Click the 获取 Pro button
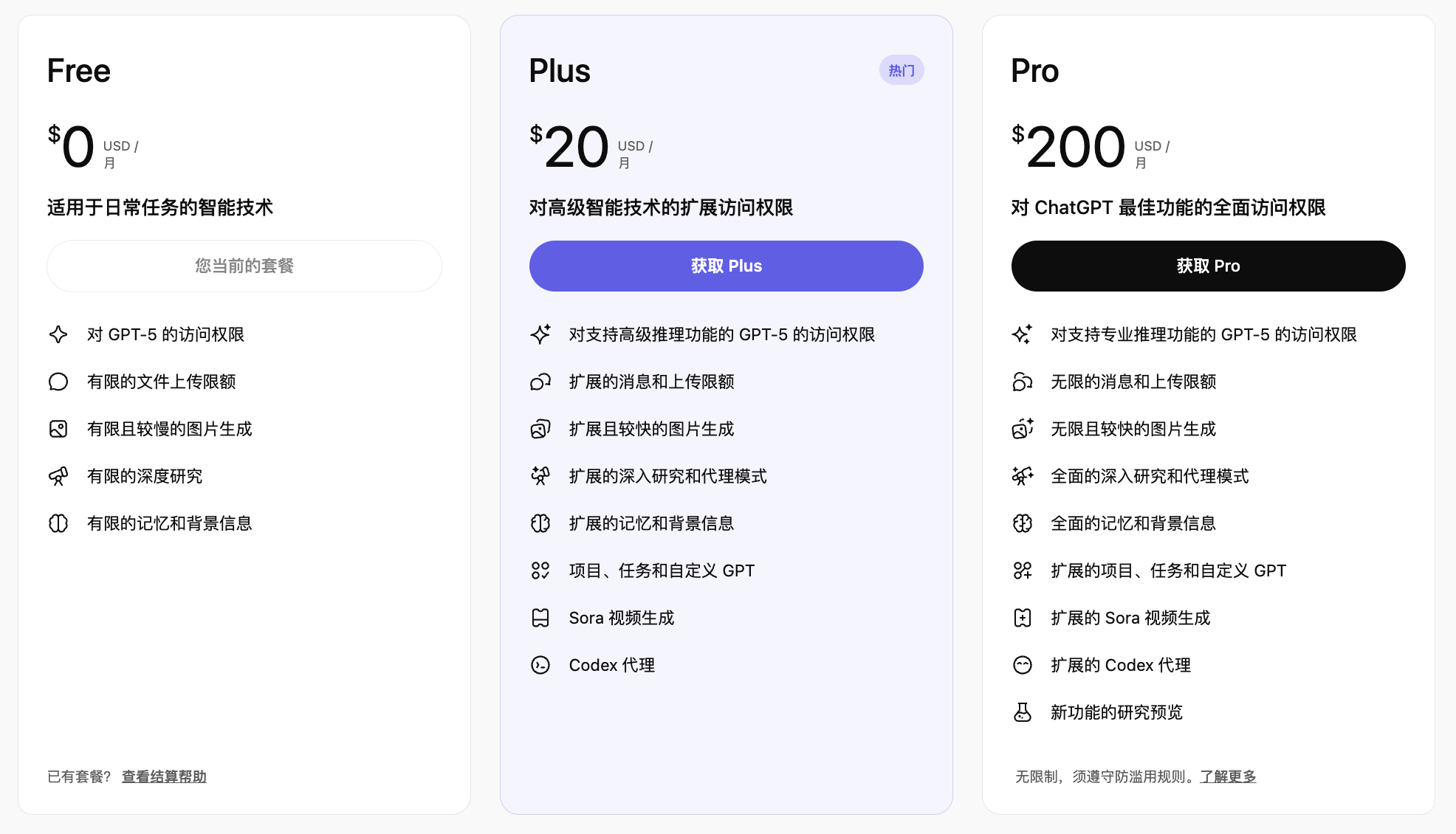Viewport: 1456px width, 834px height. [1208, 266]
